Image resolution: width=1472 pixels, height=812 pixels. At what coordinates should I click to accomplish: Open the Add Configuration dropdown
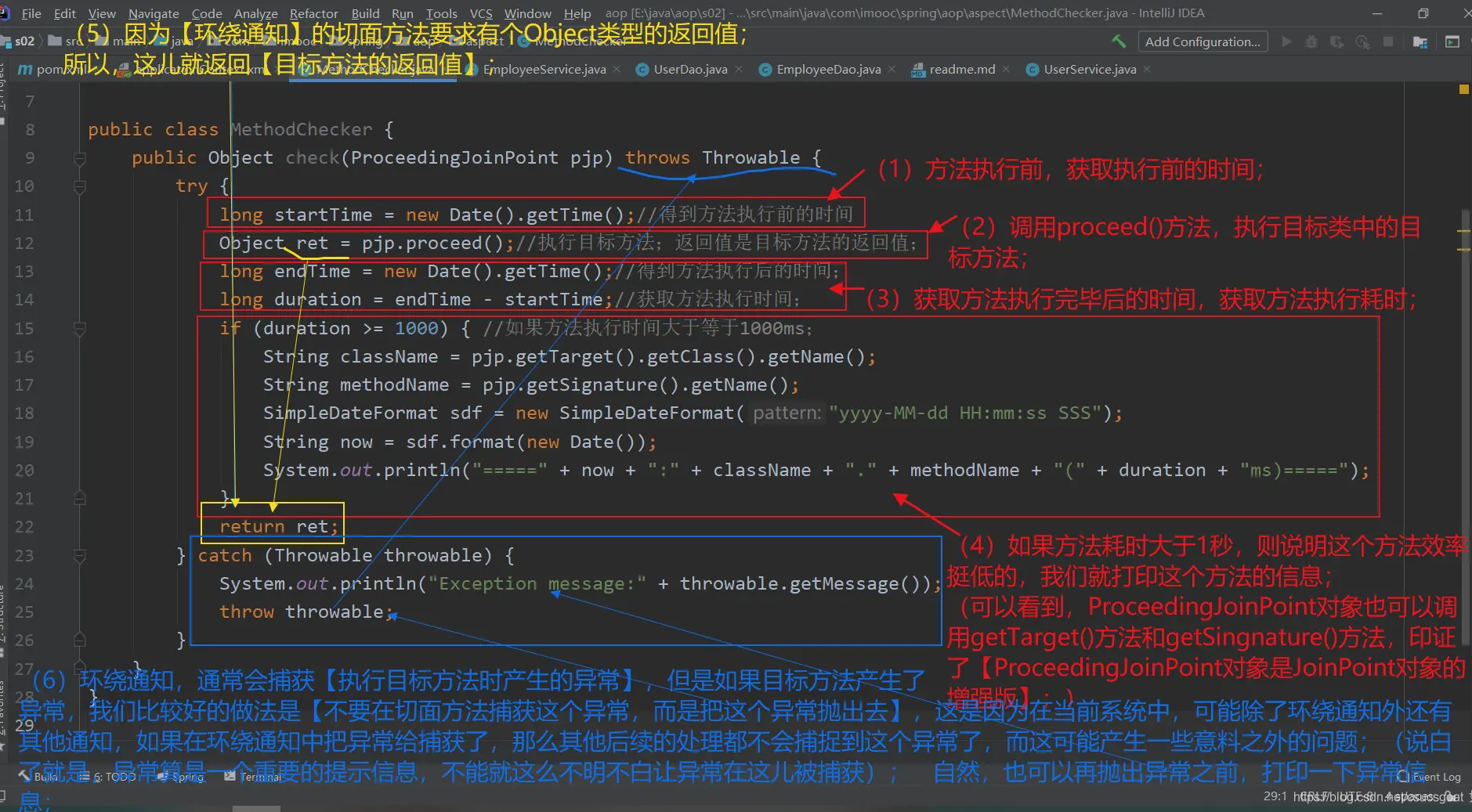click(1203, 42)
